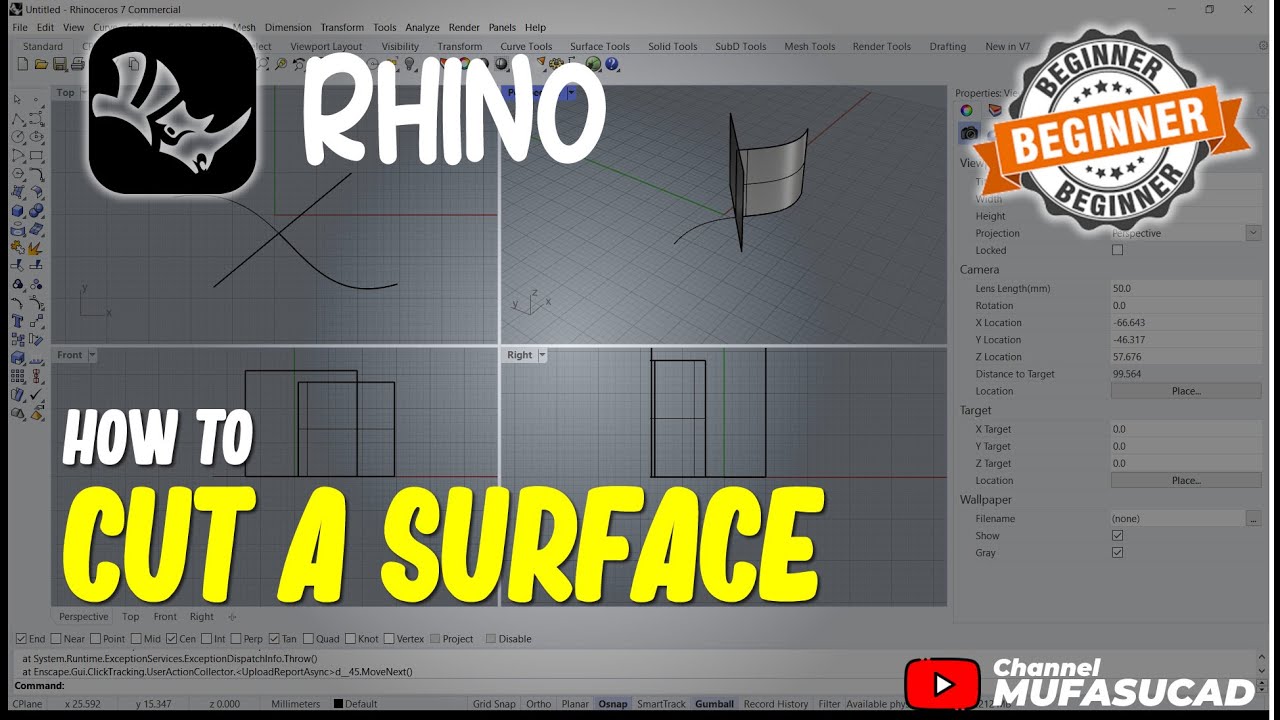The height and width of the screenshot is (720, 1280).
Task: Enable the Perp object snap checkbox
Action: pos(236,639)
